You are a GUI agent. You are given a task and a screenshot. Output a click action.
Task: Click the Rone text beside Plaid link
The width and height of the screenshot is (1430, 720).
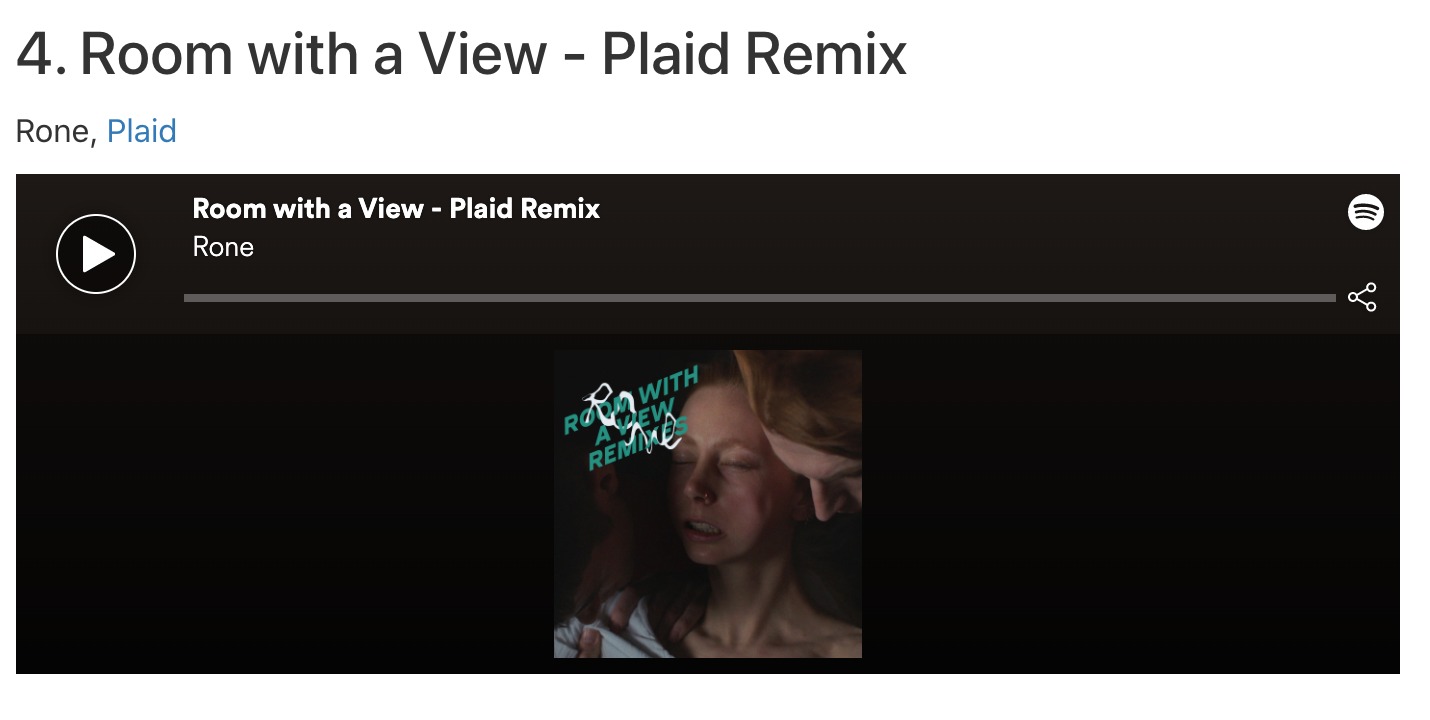tap(55, 131)
